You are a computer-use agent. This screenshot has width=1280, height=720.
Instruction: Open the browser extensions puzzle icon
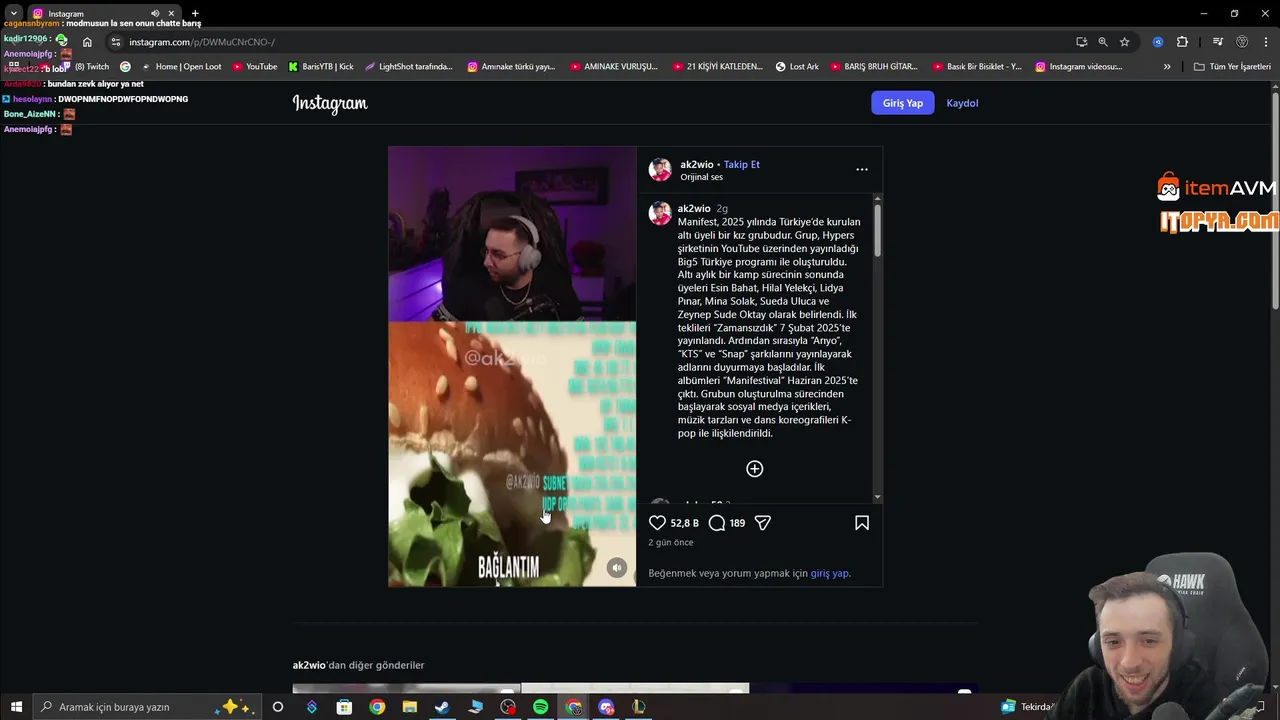tap(1182, 42)
